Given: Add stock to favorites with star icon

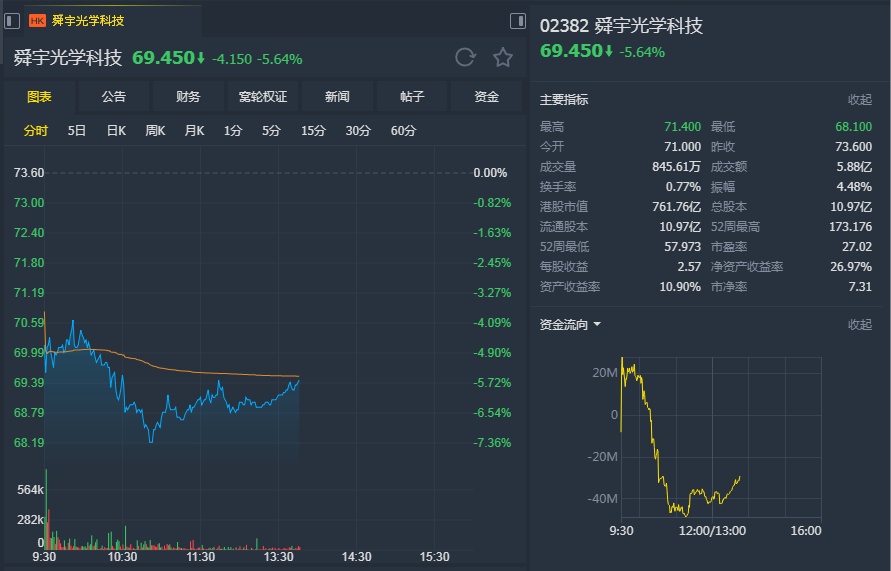Looking at the screenshot, I should (x=503, y=57).
